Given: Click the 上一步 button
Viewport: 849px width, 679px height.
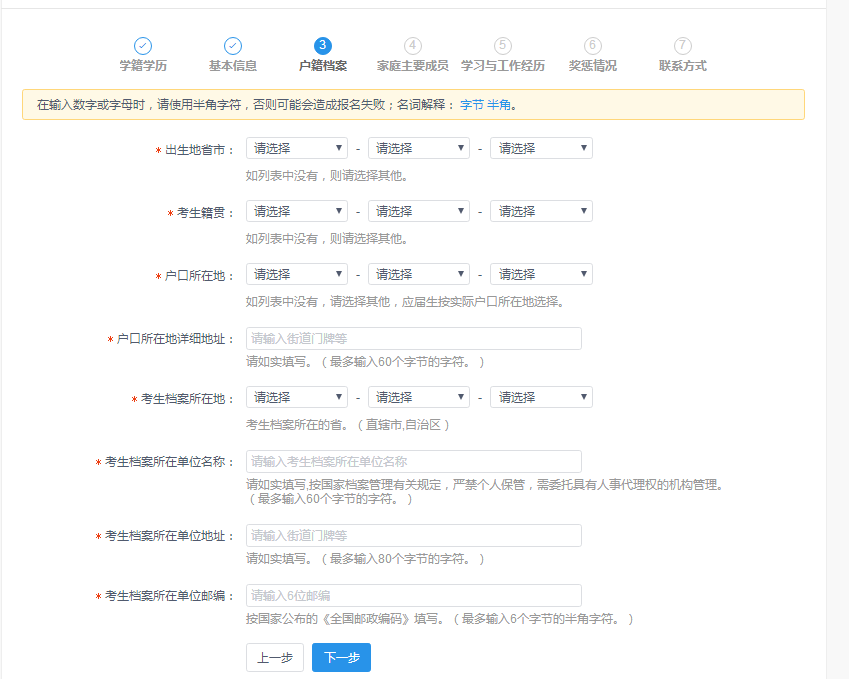Looking at the screenshot, I should pos(274,657).
